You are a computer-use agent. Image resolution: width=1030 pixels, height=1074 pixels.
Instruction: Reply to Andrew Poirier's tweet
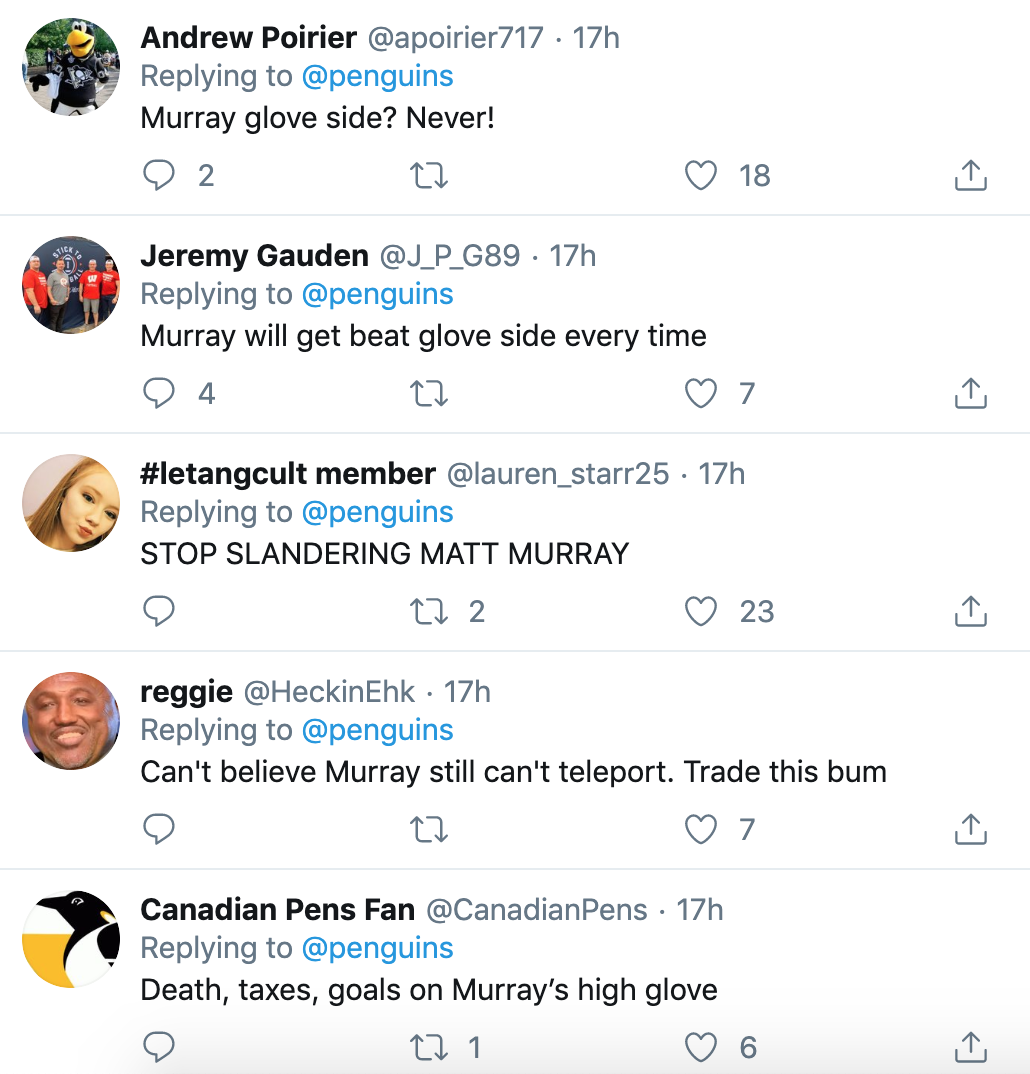pos(159,176)
